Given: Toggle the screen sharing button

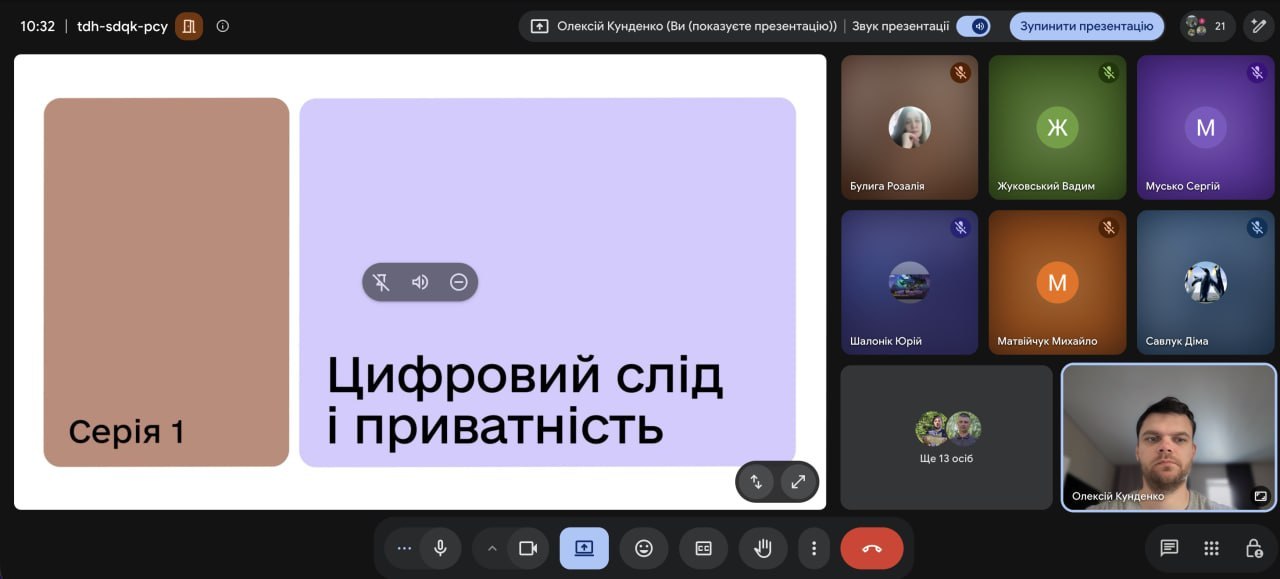Looking at the screenshot, I should [x=584, y=548].
